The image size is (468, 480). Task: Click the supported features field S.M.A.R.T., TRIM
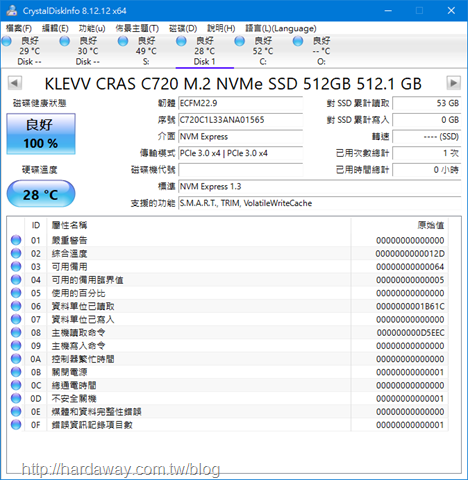[320, 203]
